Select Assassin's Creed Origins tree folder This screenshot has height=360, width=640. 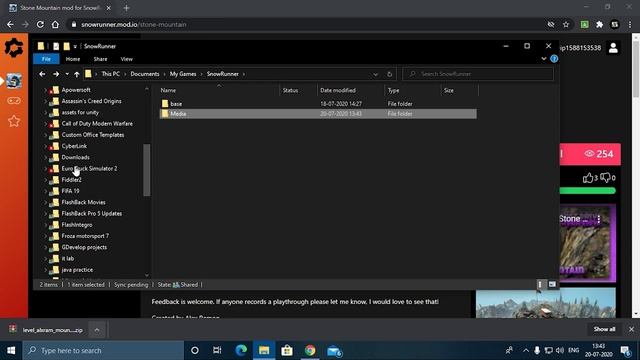point(91,101)
